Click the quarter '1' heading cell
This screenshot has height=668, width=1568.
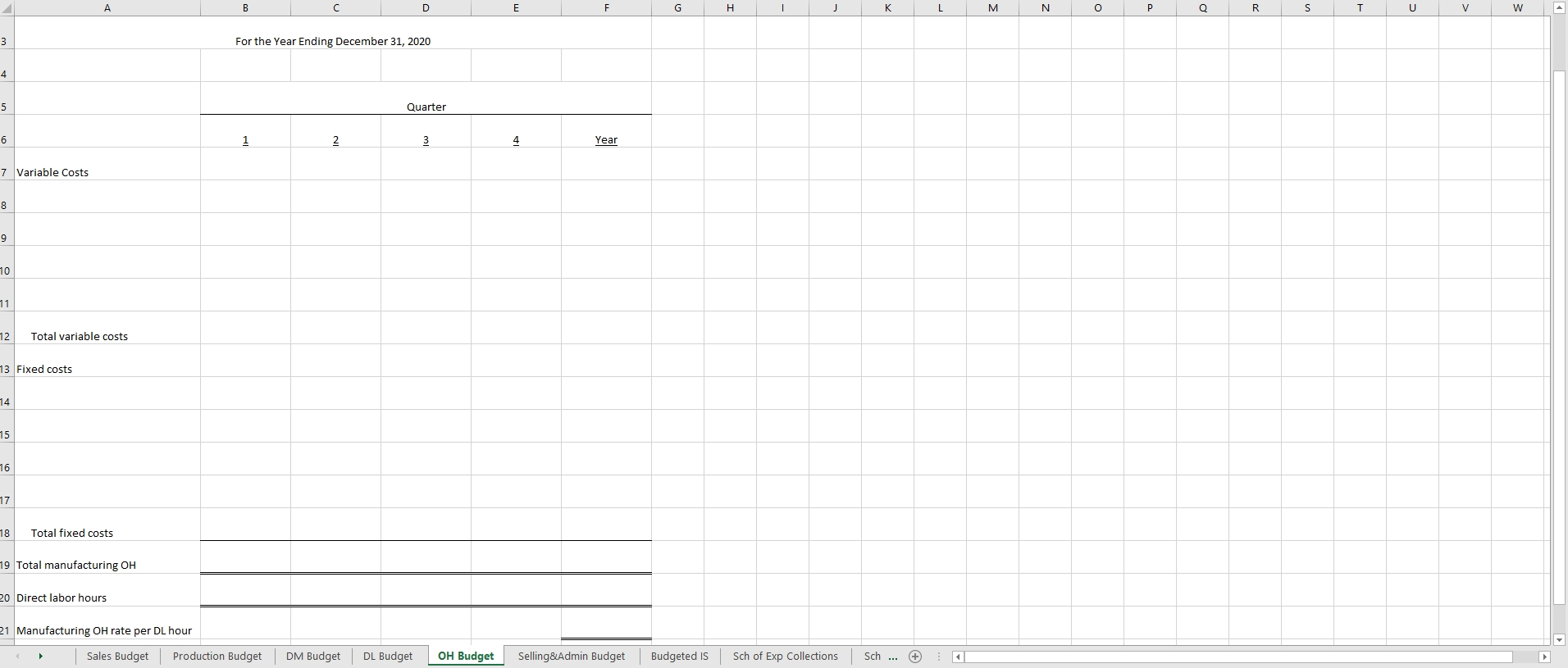[245, 131]
